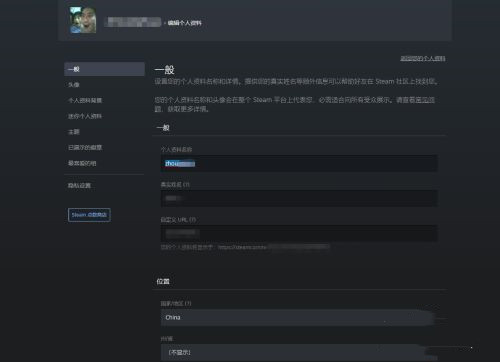The image size is (500, 362).
Task: Open the 已展示的徽章 (Featured Badge) sidebar tab
Action: (85, 147)
